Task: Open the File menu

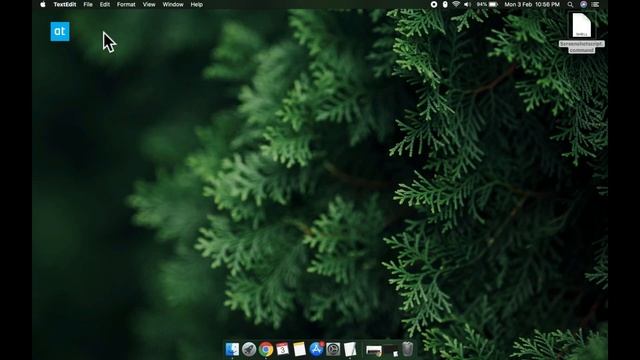Action: point(88,4)
